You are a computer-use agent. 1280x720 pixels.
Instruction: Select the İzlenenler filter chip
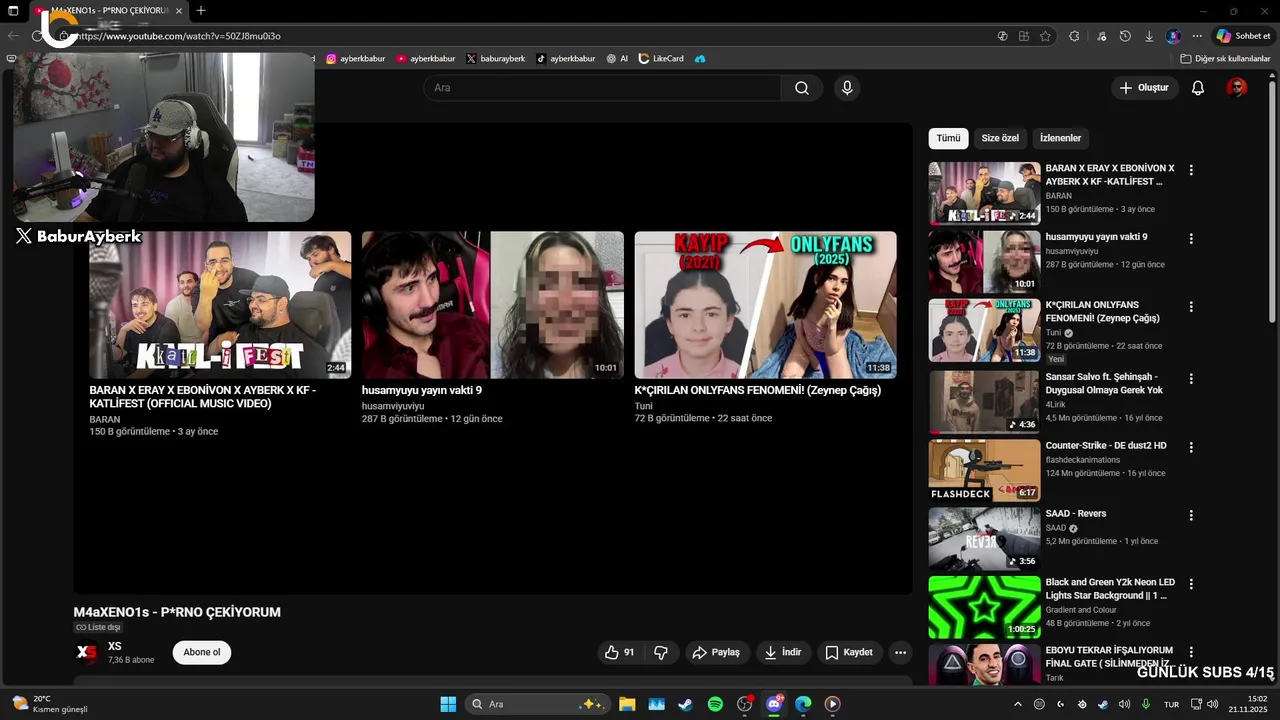tap(1060, 138)
